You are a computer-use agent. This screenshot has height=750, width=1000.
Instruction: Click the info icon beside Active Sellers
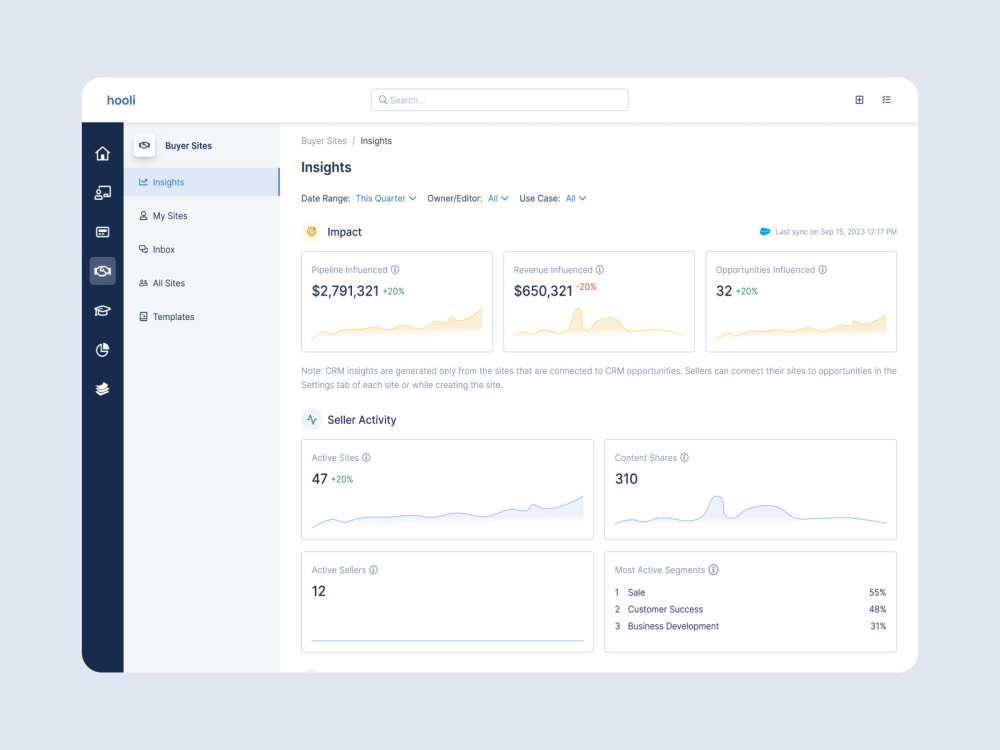373,570
